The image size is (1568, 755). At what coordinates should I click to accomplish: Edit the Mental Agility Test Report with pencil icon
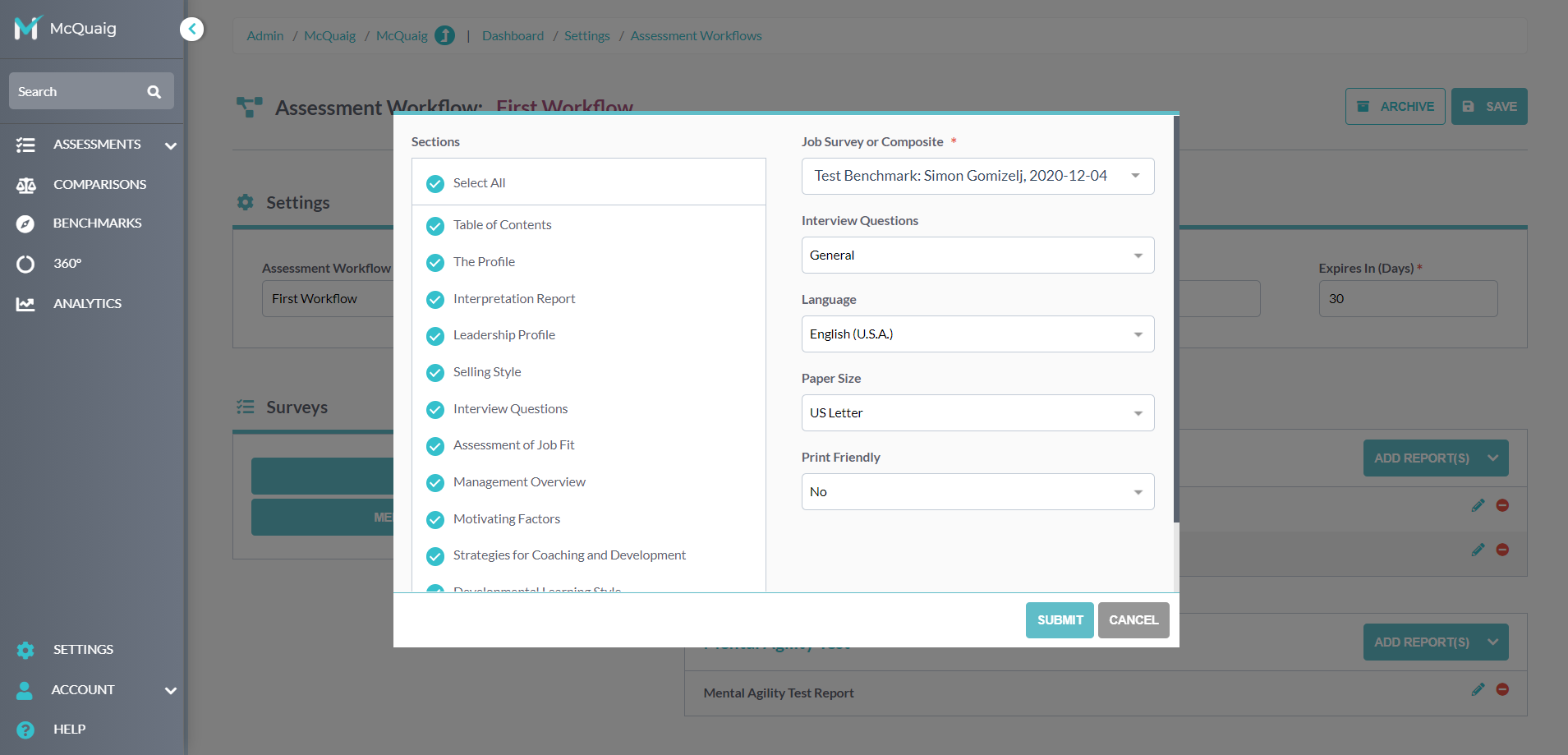point(1479,689)
